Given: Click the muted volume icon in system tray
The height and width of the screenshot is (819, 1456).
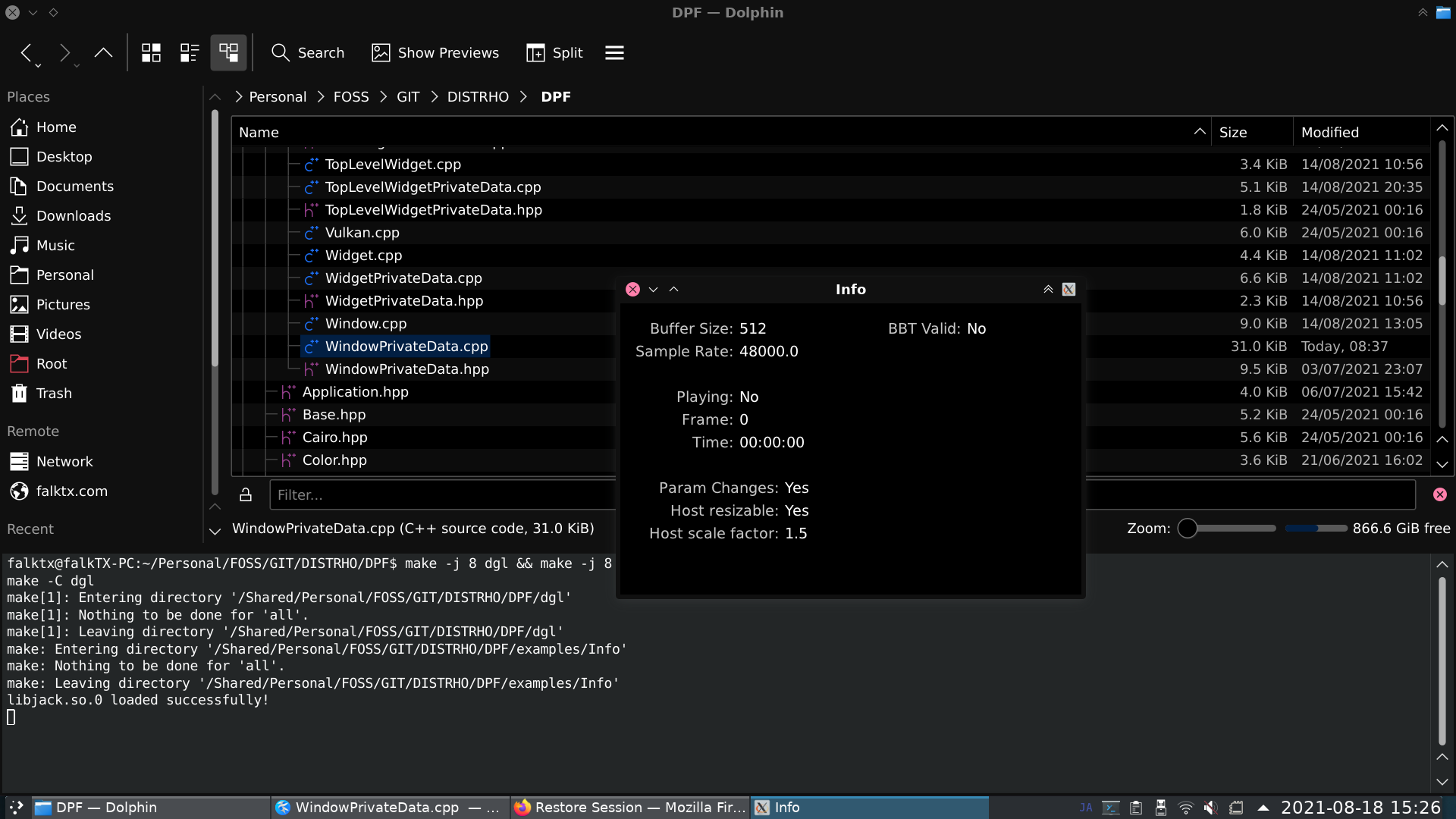Looking at the screenshot, I should tap(1210, 808).
